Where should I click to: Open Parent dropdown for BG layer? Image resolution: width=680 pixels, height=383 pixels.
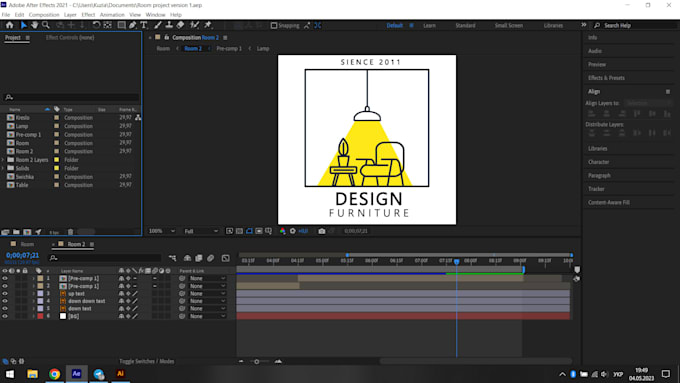pos(208,316)
